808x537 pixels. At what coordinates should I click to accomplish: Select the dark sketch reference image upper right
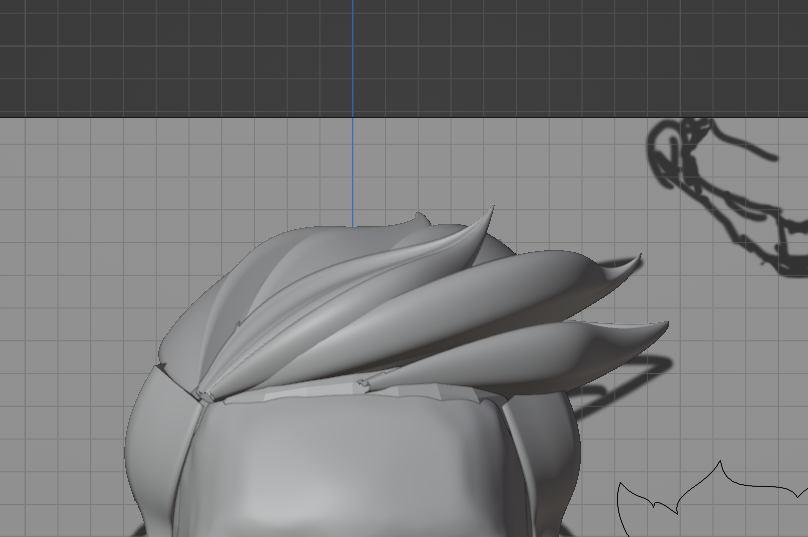(x=727, y=198)
